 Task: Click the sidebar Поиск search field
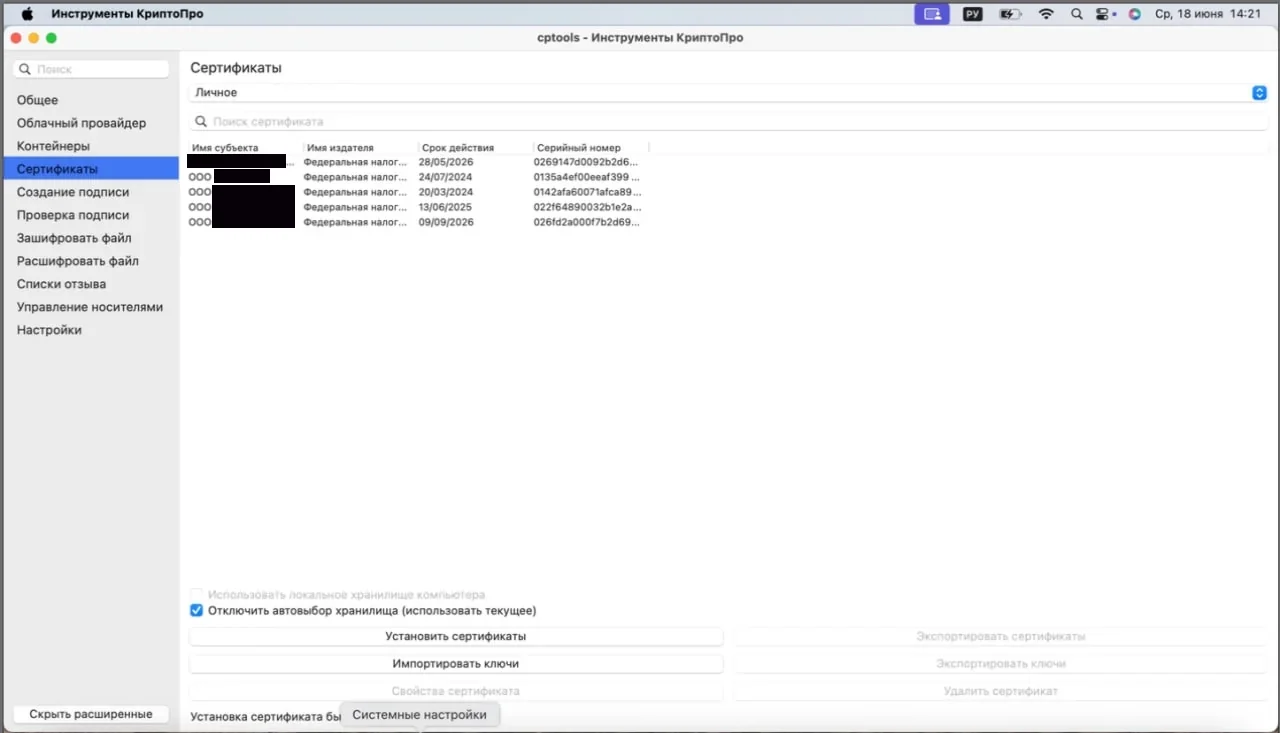coord(91,69)
